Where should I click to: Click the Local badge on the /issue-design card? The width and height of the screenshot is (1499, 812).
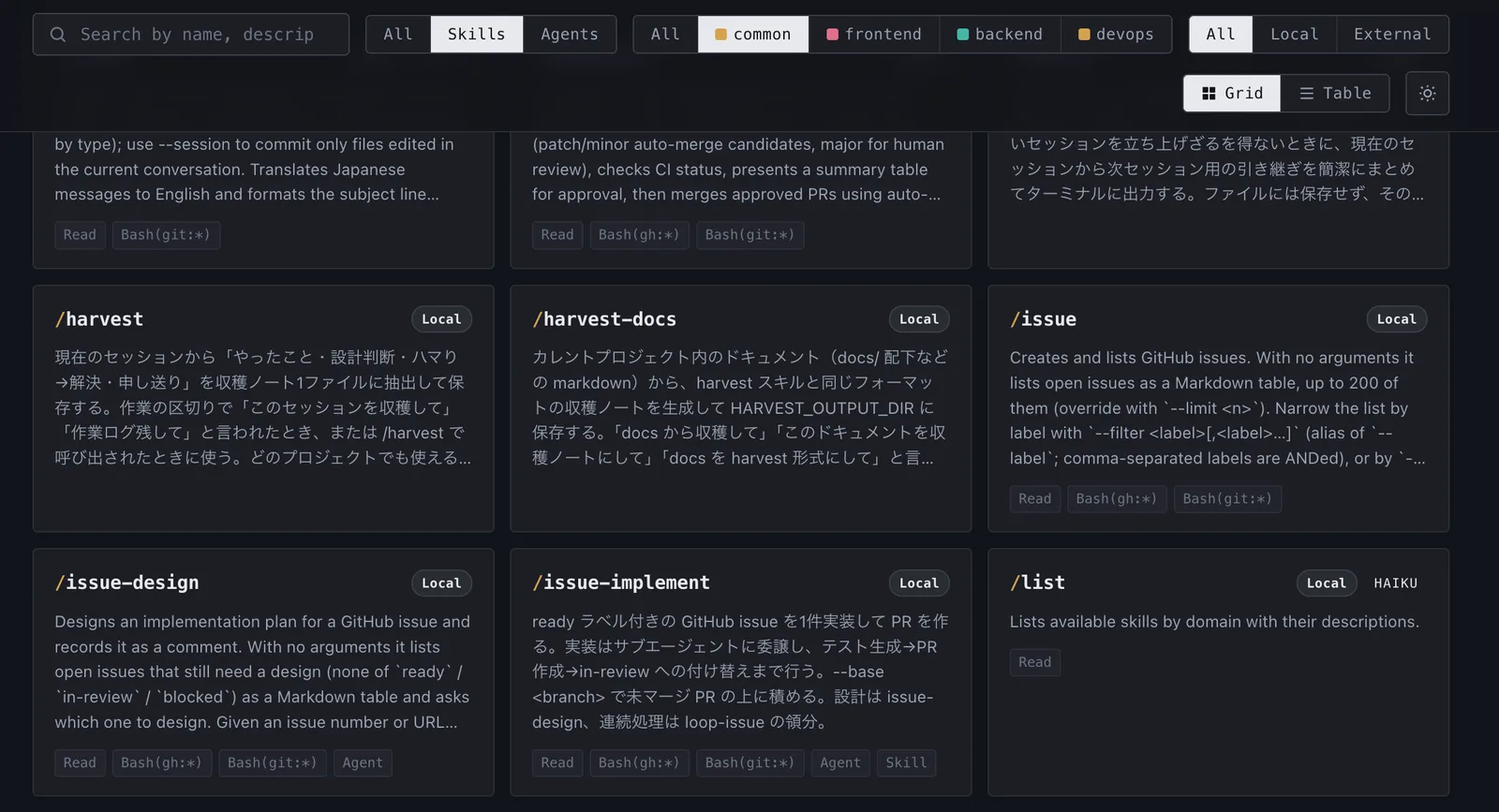pos(441,583)
